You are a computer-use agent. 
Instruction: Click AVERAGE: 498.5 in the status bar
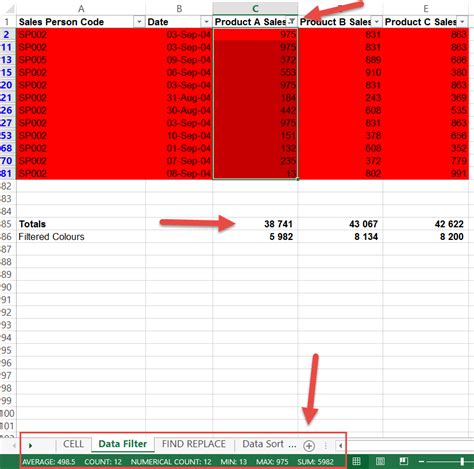pos(49,462)
